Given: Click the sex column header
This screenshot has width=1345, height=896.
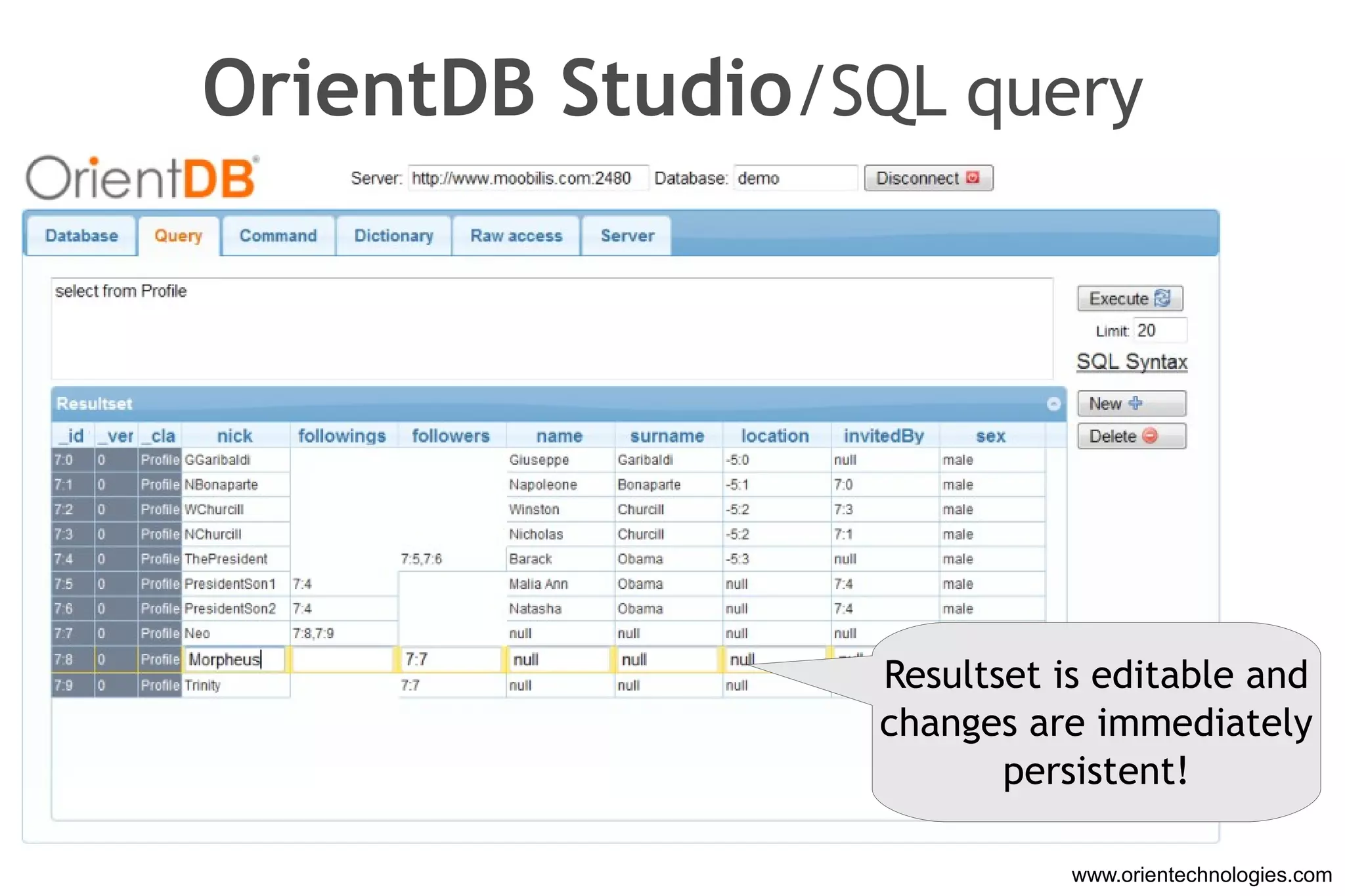Looking at the screenshot, I should point(991,436).
